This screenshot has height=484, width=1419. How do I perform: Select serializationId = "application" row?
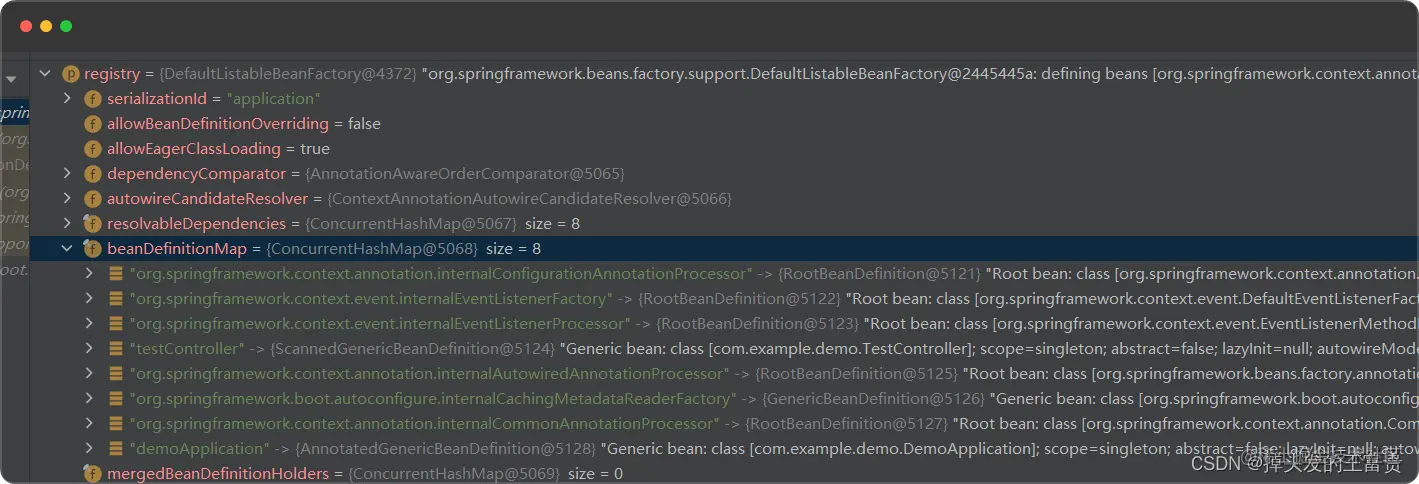click(724, 99)
